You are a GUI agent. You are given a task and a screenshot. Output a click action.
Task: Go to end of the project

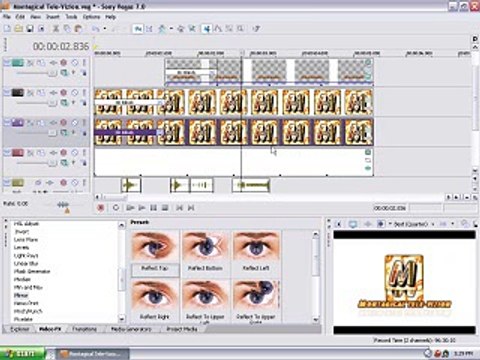[191, 208]
